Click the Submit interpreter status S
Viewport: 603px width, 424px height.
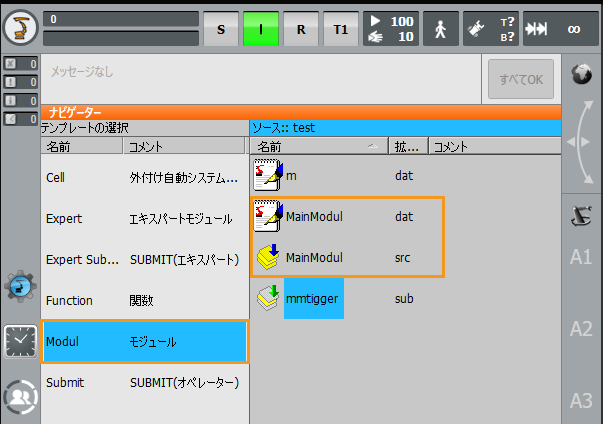pyautogui.click(x=221, y=29)
